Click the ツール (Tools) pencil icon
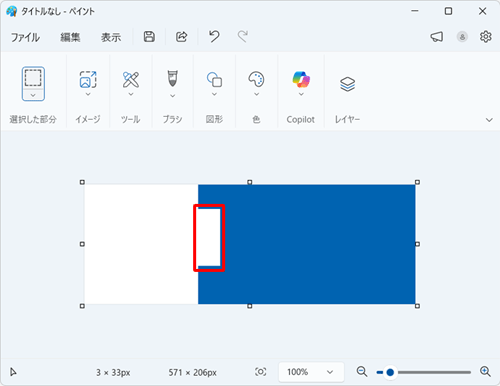Screen dimensions: 500x386 [x=131, y=79]
